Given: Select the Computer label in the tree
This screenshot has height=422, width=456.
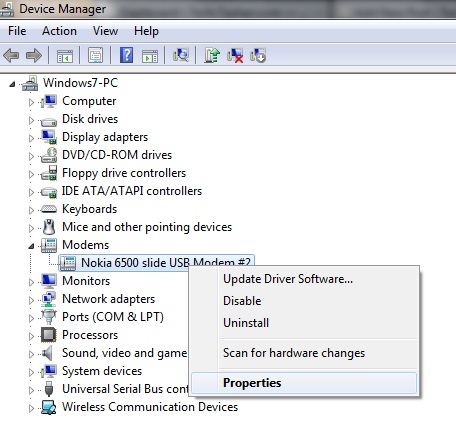Looking at the screenshot, I should [x=89, y=101].
